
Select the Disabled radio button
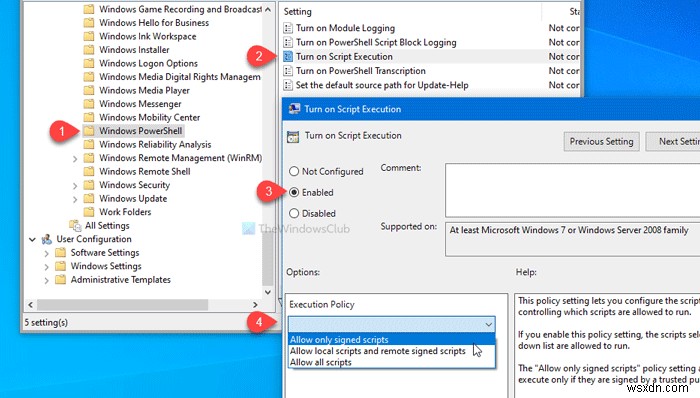tap(294, 213)
